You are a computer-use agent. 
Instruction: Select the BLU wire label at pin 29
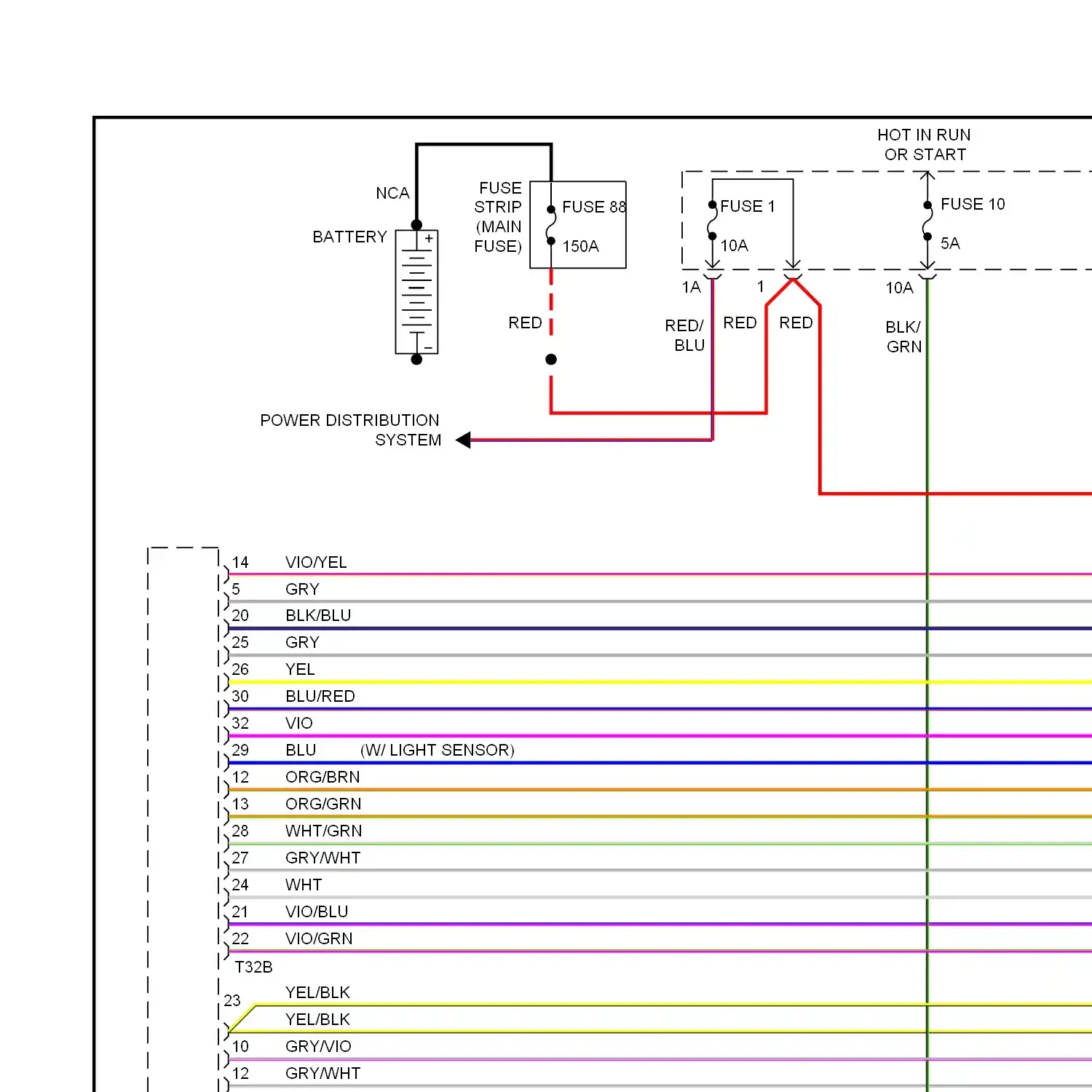point(301,751)
